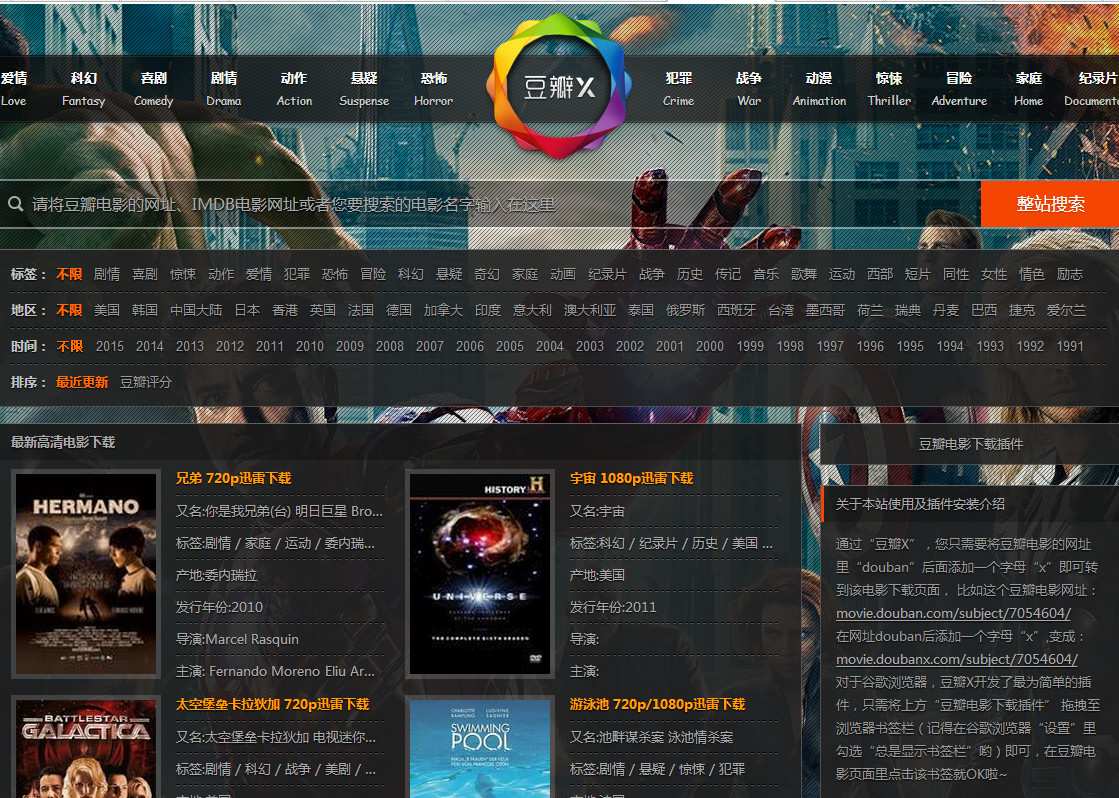1119x798 pixels.
Task: Open 宇宙 1080p迅雷下载 link
Action: coord(632,478)
